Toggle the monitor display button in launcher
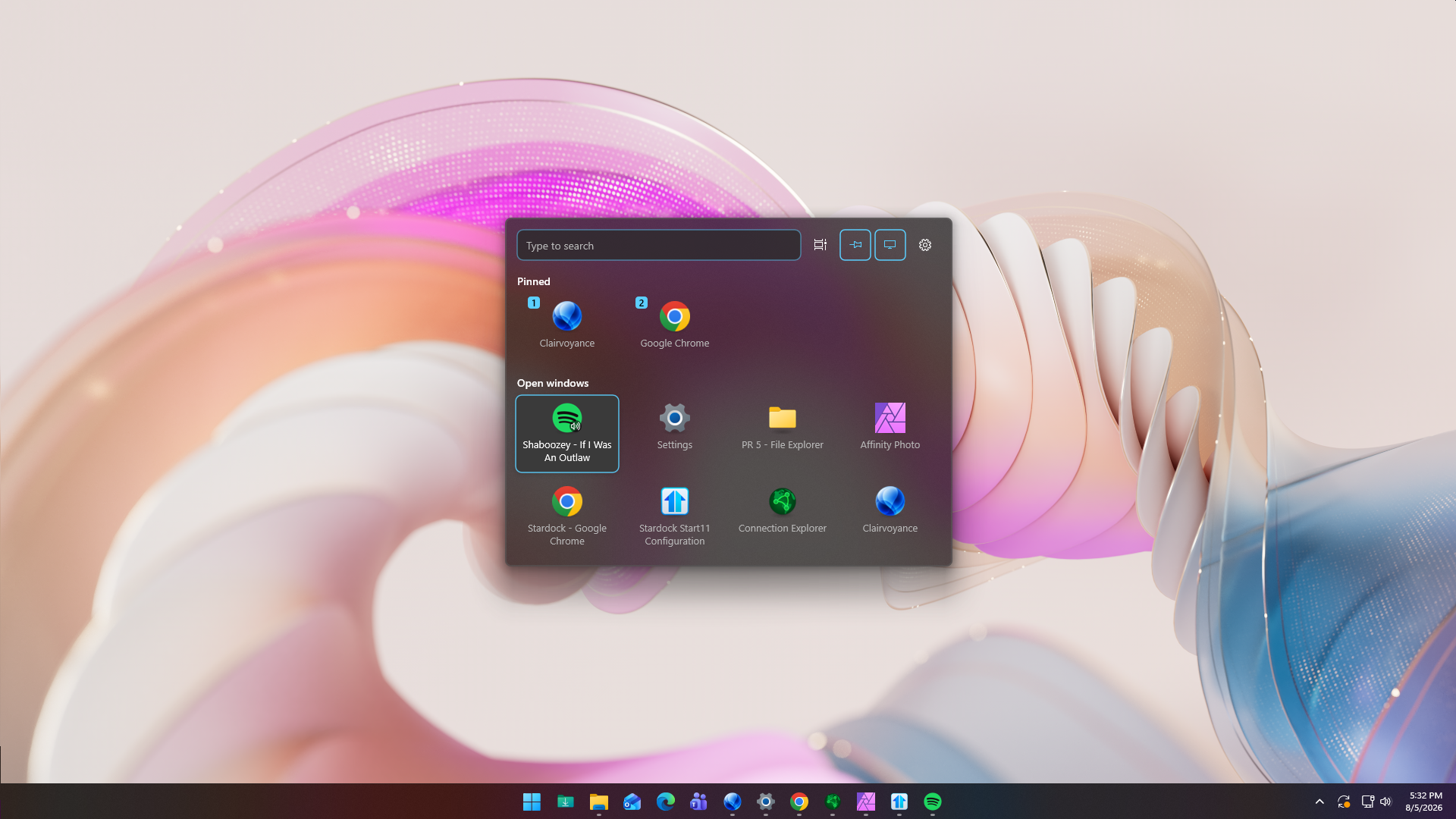This screenshot has height=819, width=1456. [890, 245]
